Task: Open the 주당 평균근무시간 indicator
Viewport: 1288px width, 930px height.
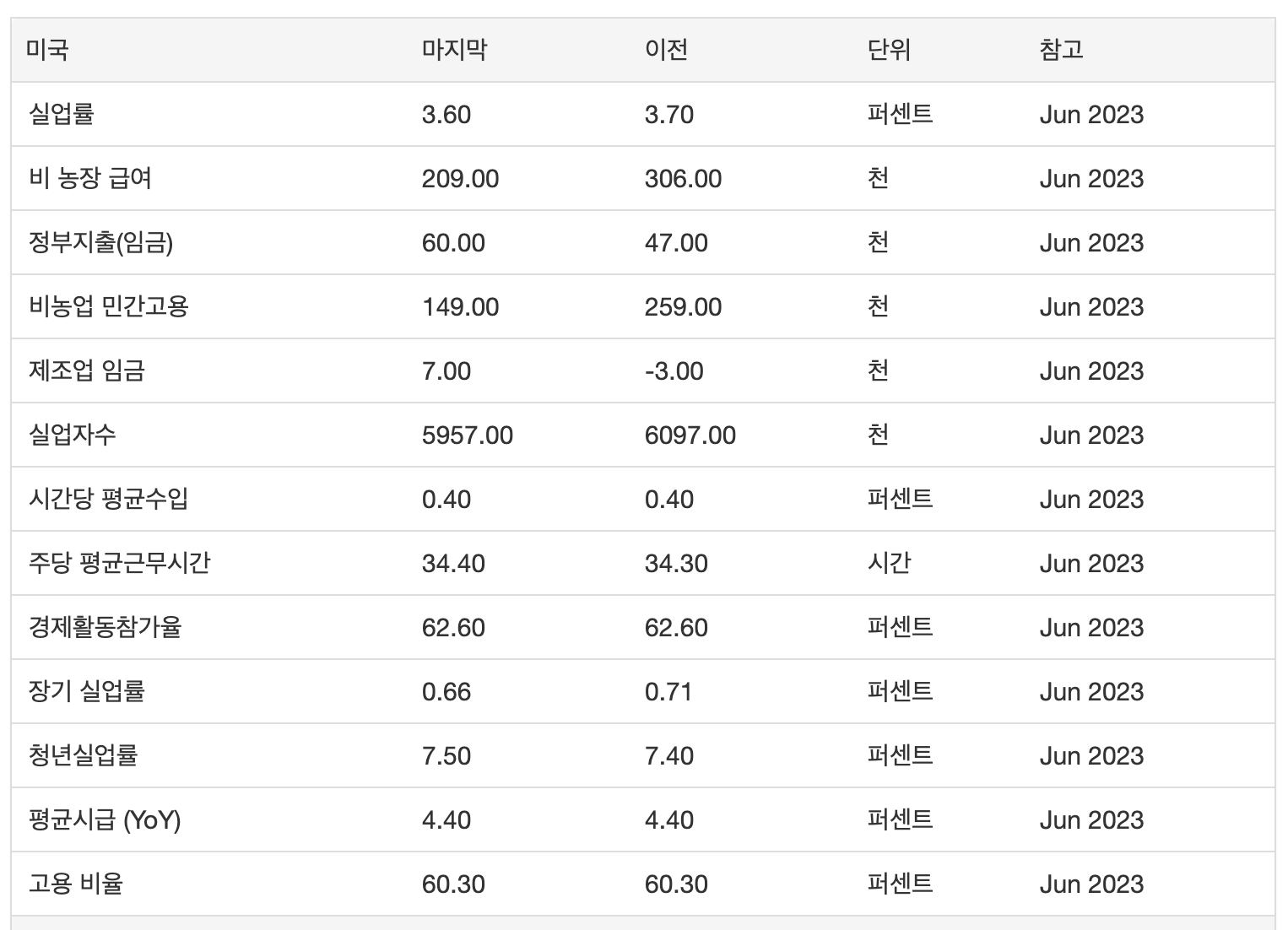Action: [x=119, y=563]
